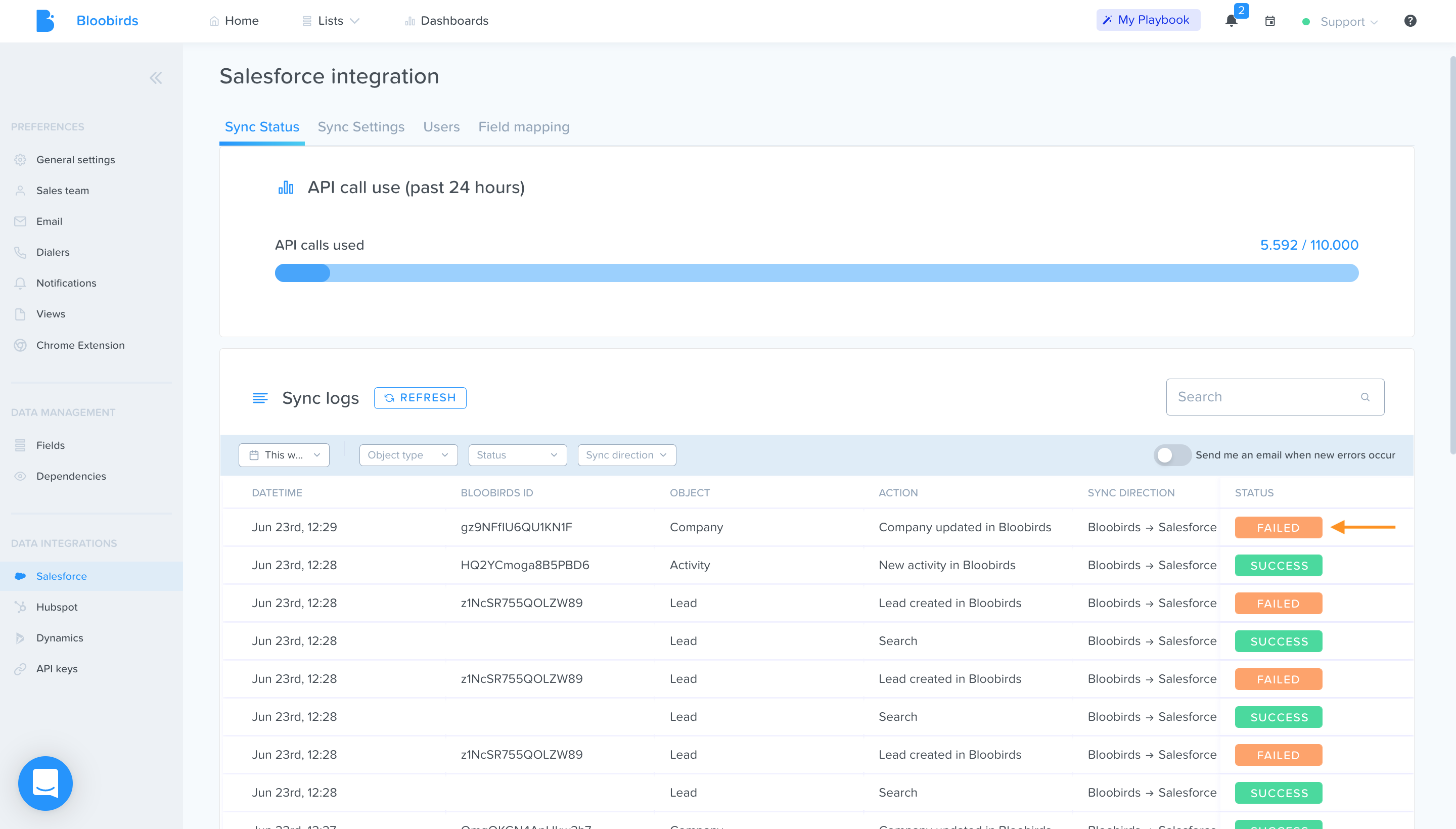The height and width of the screenshot is (829, 1456).
Task: Click the General settings gear icon
Action: (21, 160)
